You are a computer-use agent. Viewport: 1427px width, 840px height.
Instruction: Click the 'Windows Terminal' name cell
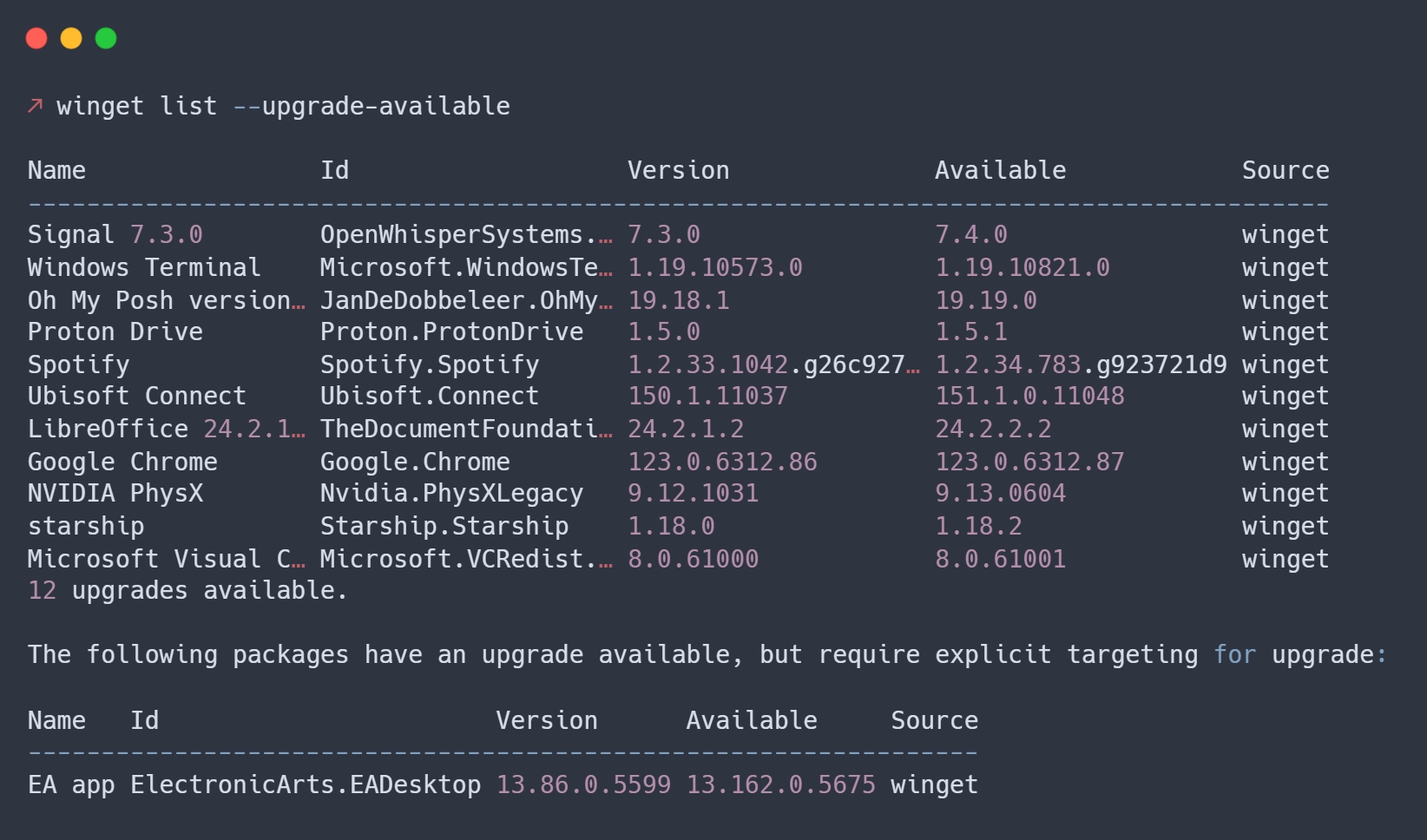[144, 267]
